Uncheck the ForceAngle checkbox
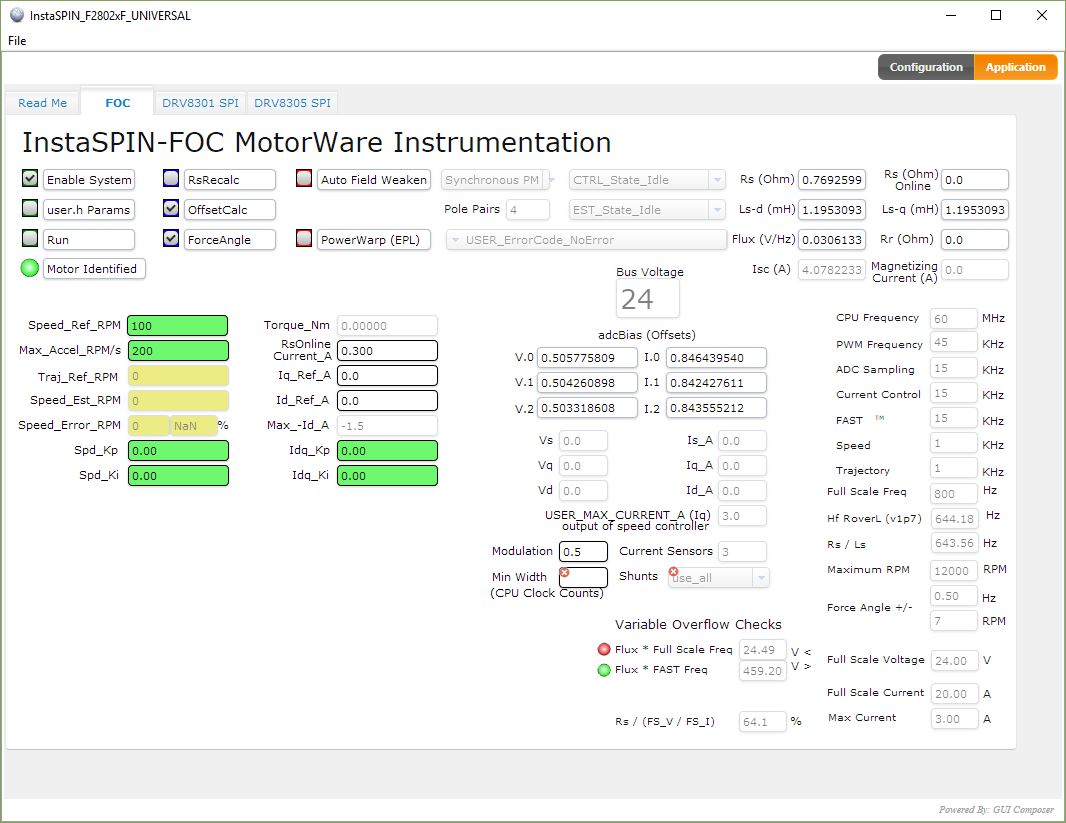This screenshot has width=1066, height=823. pos(171,238)
